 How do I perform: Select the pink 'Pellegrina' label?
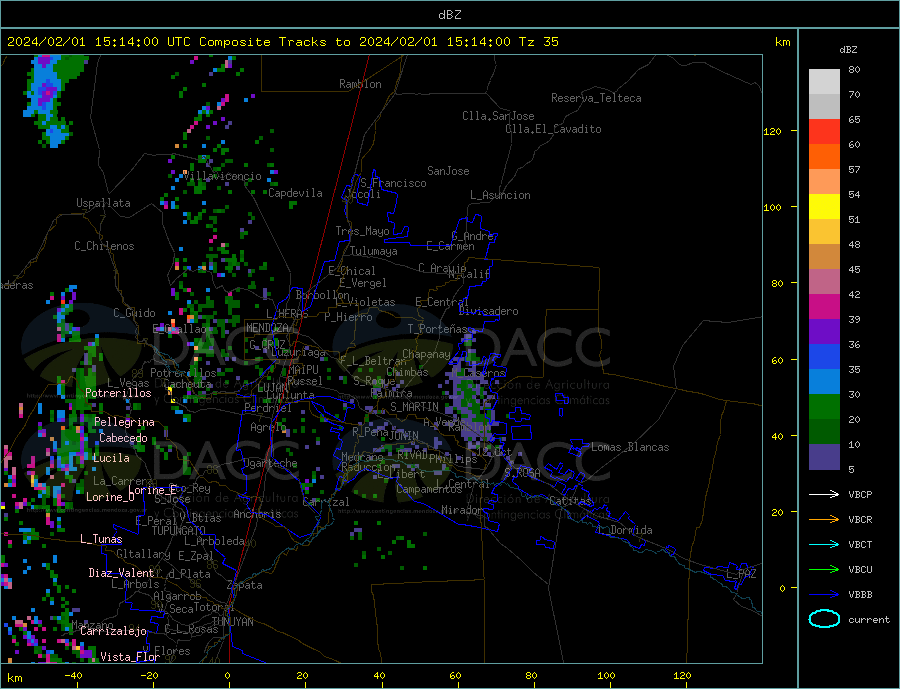[124, 422]
